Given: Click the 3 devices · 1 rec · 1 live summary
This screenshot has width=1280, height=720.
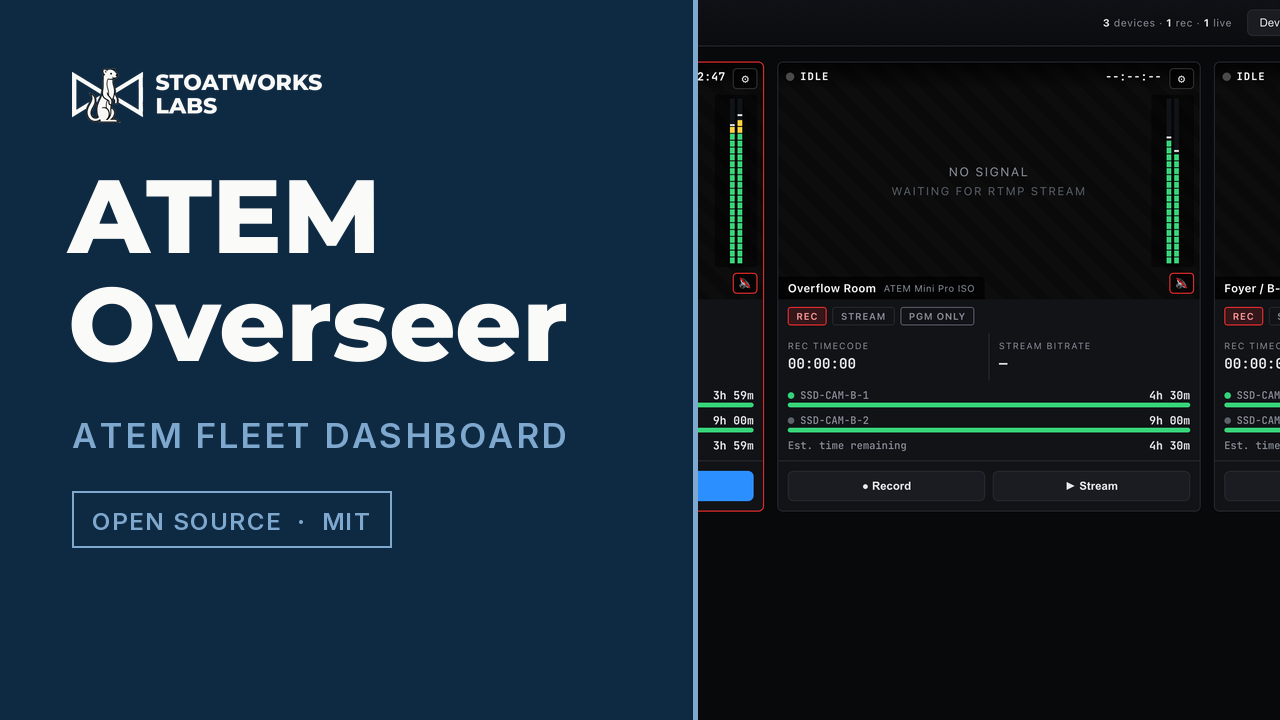Looking at the screenshot, I should click(x=1167, y=23).
